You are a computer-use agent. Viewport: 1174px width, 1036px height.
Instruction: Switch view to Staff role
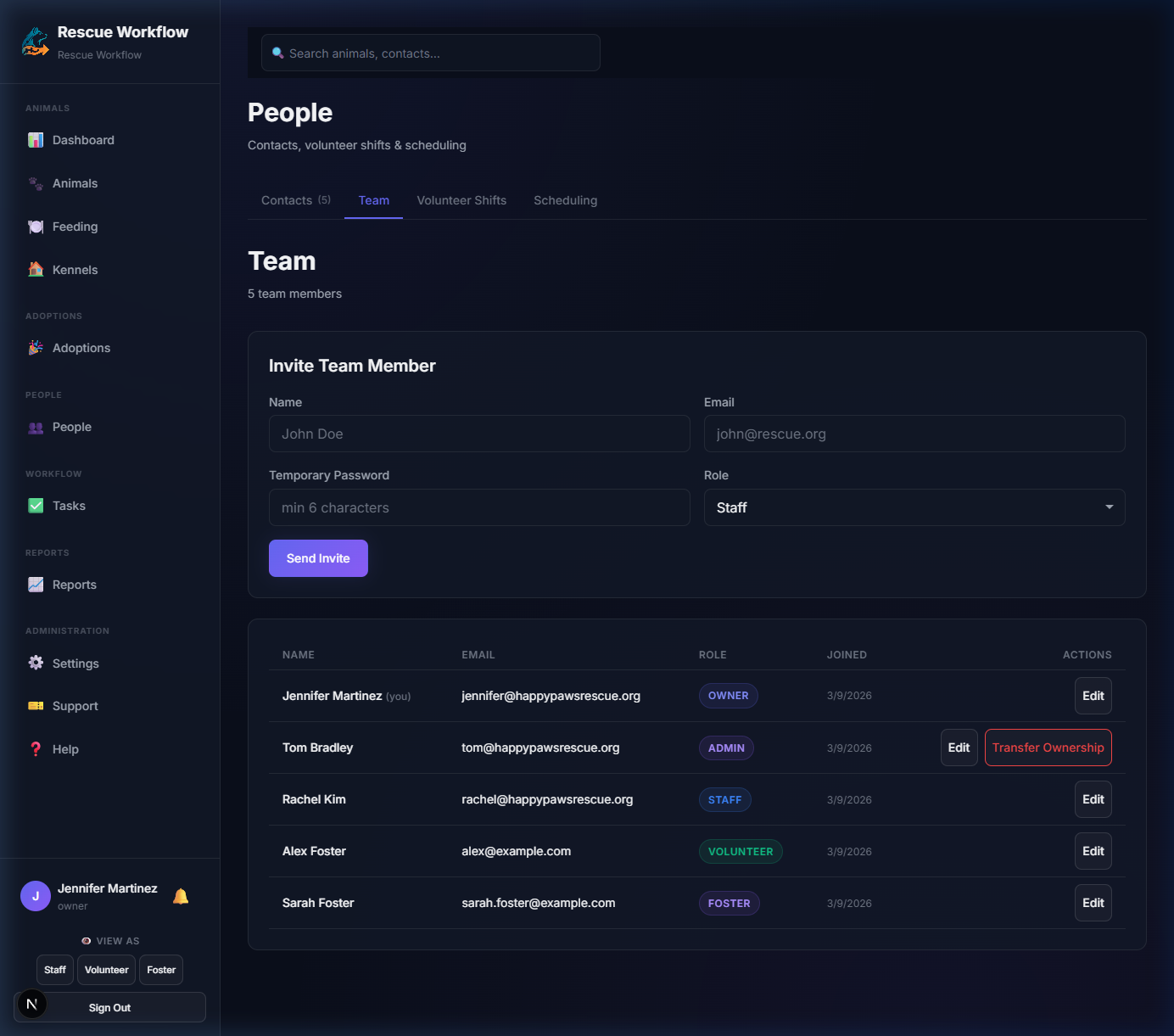click(x=55, y=970)
